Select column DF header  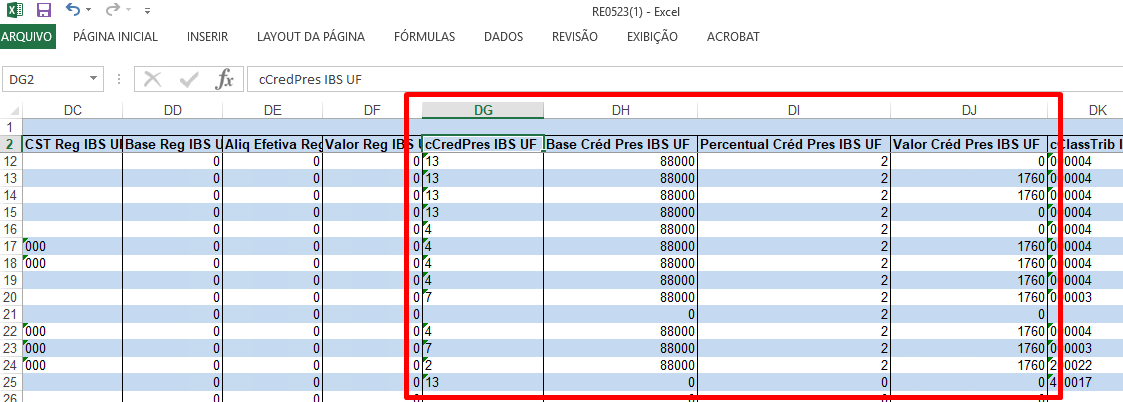[x=372, y=110]
